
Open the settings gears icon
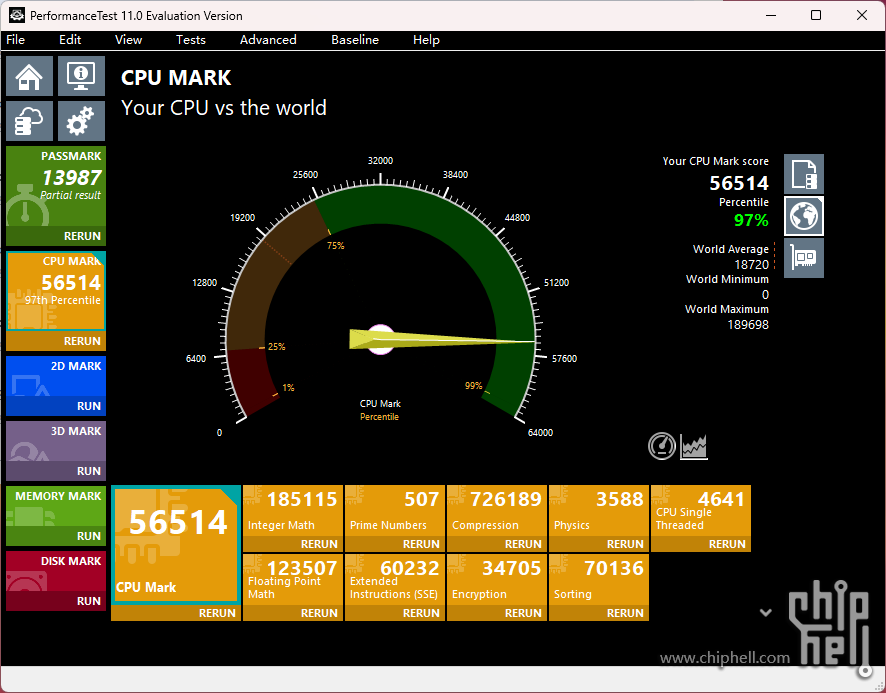pos(81,121)
